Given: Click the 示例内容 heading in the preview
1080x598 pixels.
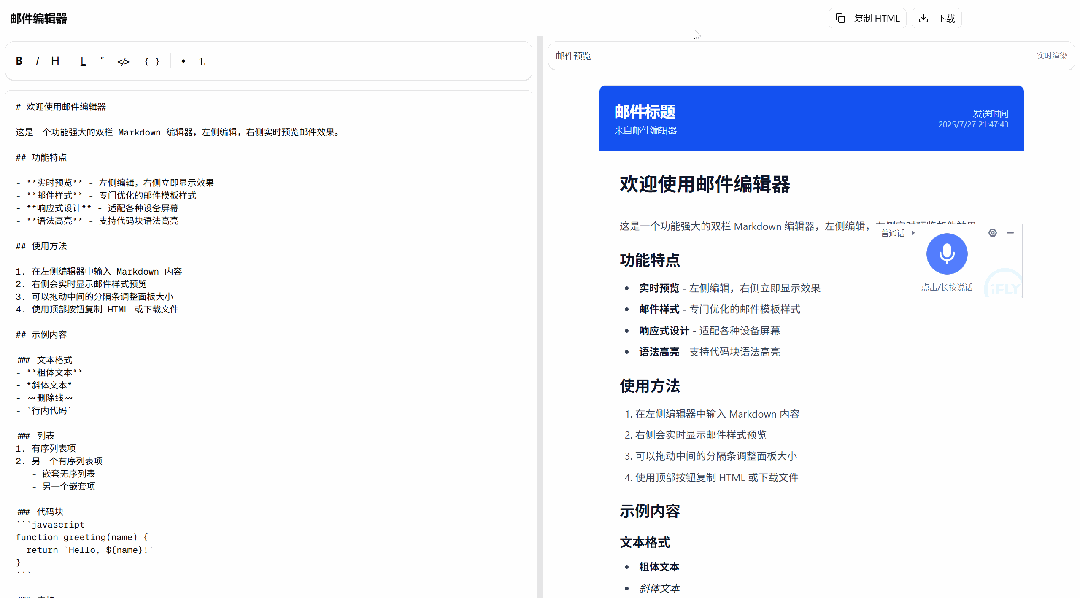Looking at the screenshot, I should tap(650, 511).
